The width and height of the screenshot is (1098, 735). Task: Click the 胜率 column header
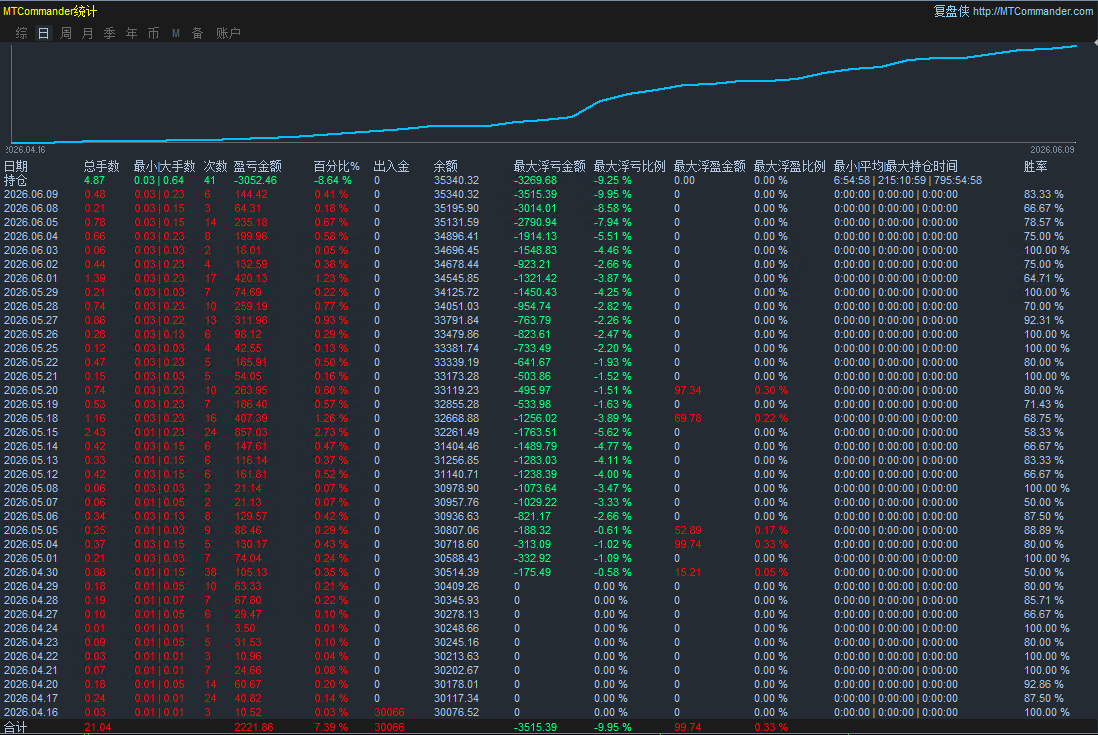pos(1035,166)
